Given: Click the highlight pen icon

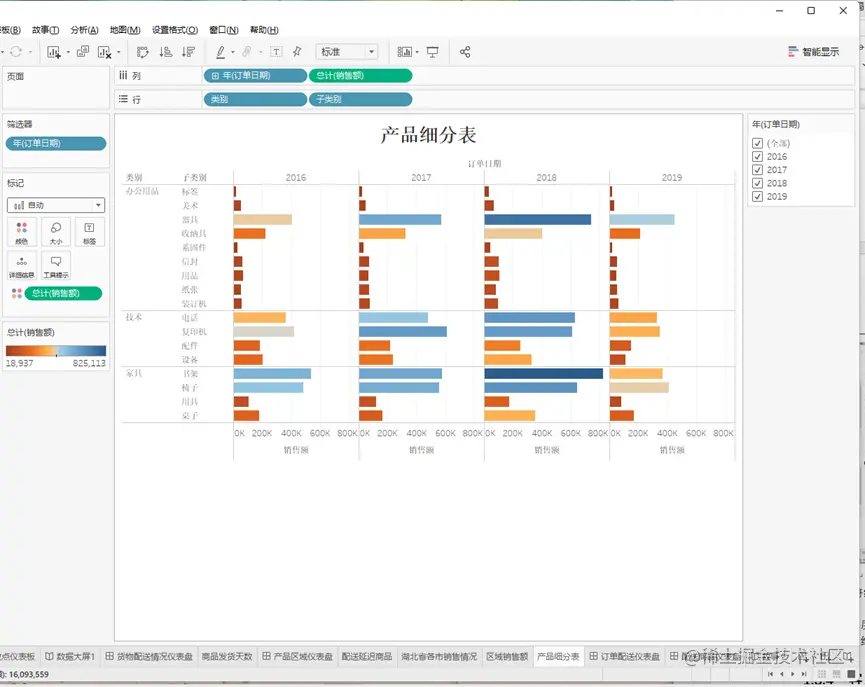Looking at the screenshot, I should click(220, 52).
